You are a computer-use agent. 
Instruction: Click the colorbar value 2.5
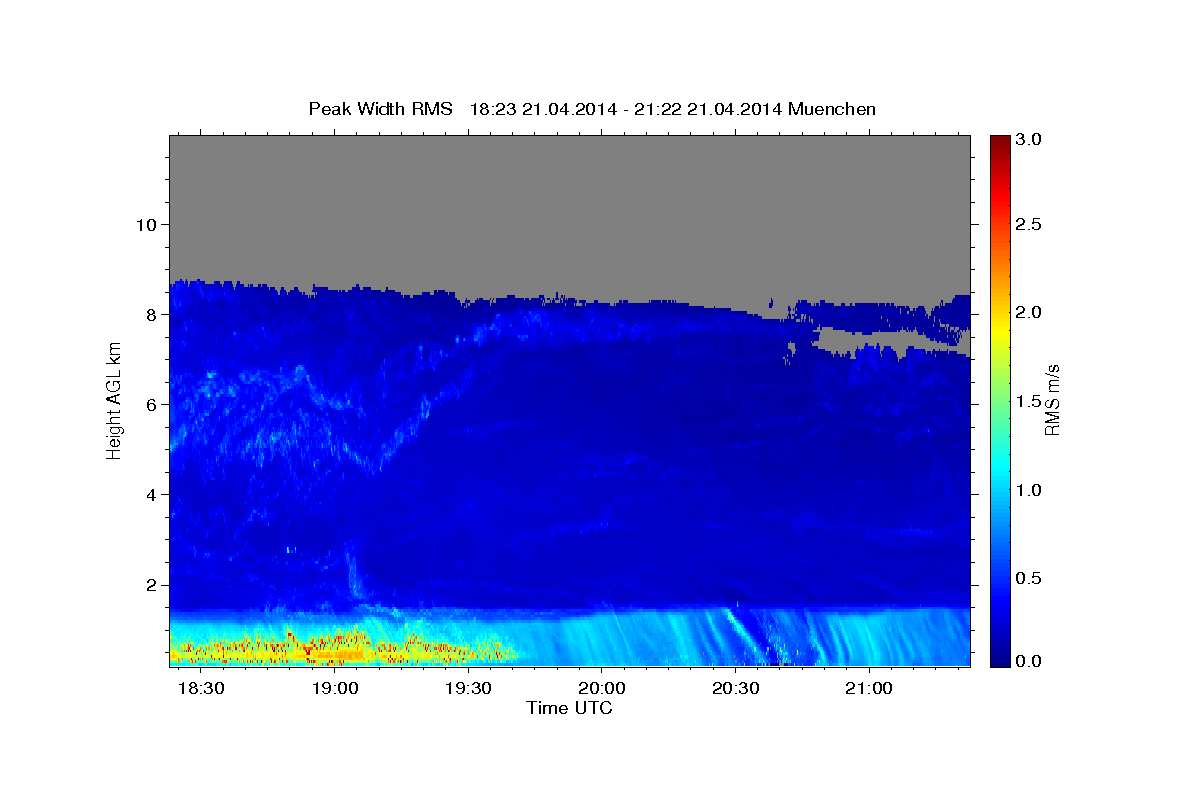coord(1029,223)
